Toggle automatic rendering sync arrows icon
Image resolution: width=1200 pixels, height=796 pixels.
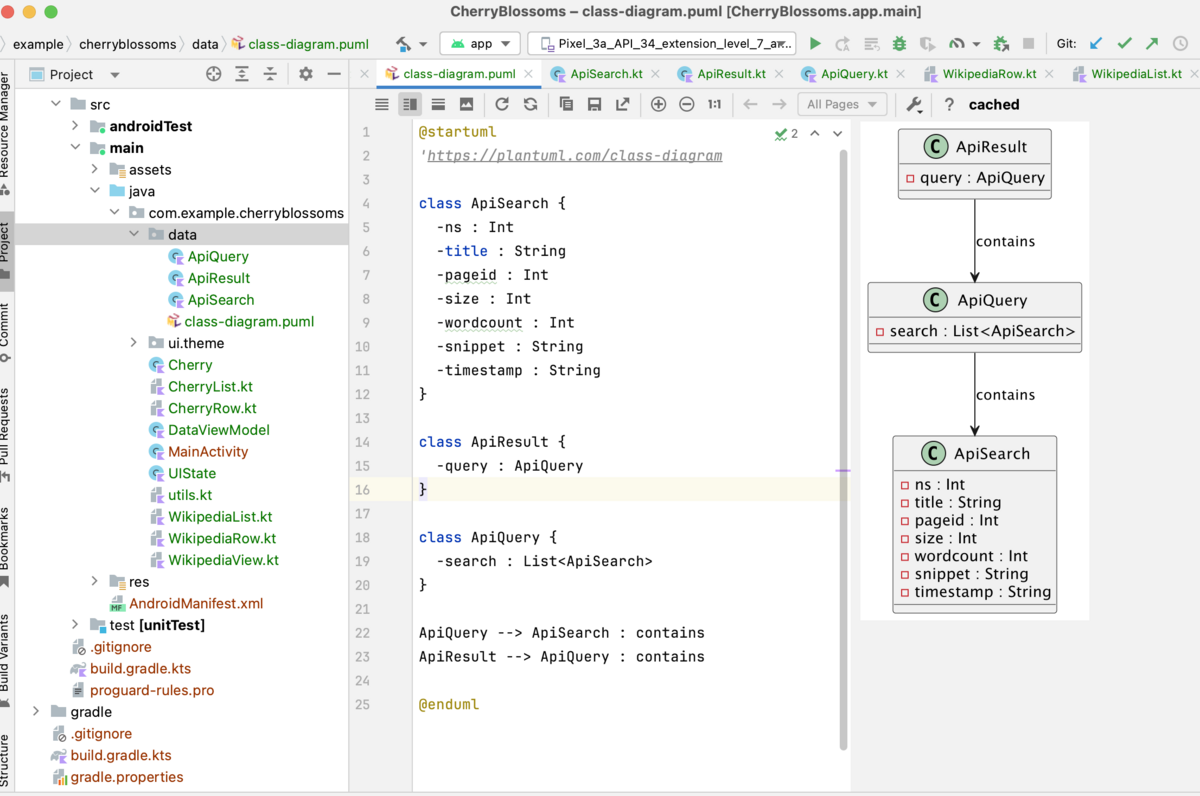(530, 104)
